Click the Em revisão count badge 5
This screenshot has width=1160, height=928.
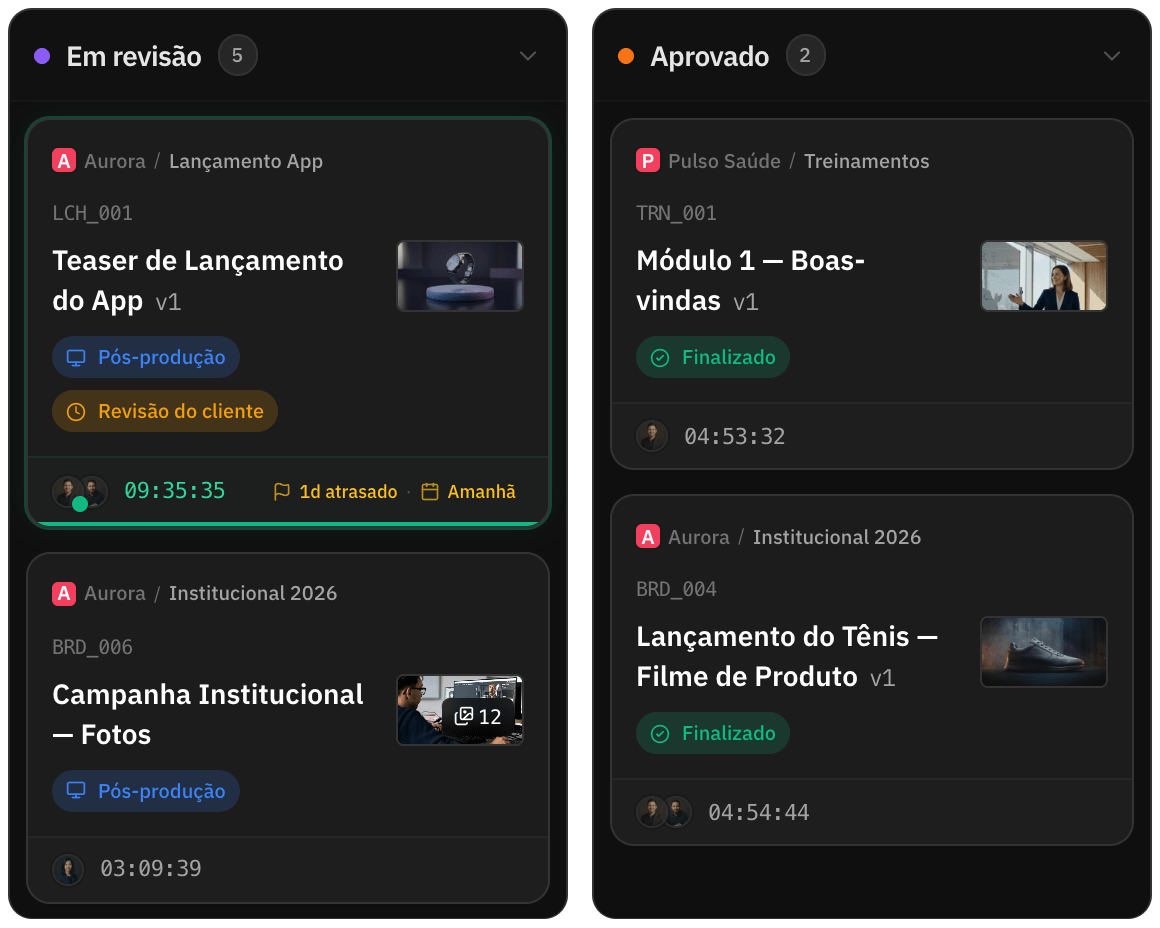pyautogui.click(x=237, y=56)
